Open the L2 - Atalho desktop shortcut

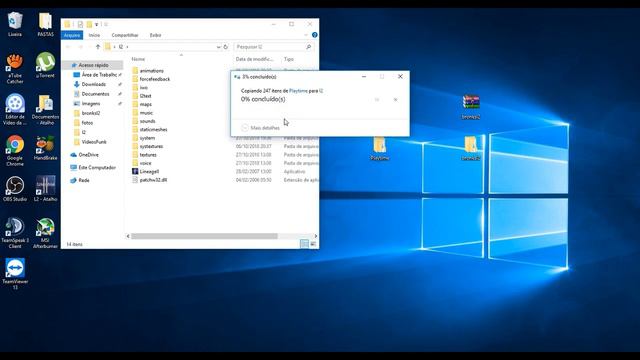tap(45, 189)
